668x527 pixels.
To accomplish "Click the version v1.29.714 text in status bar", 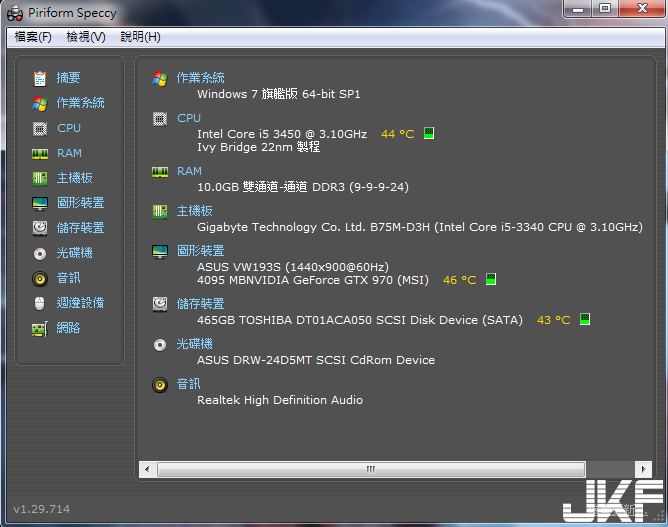I will pos(42,509).
